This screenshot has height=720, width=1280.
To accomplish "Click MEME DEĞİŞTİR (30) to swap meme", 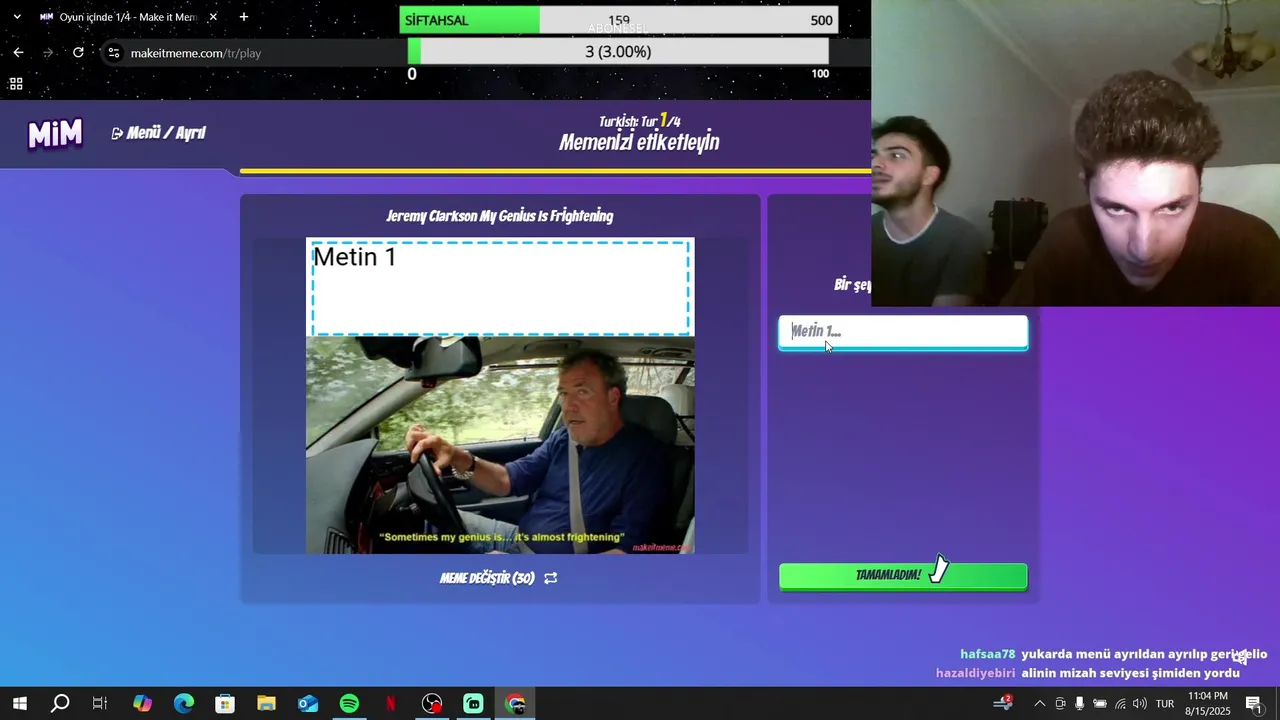I will tap(498, 578).
